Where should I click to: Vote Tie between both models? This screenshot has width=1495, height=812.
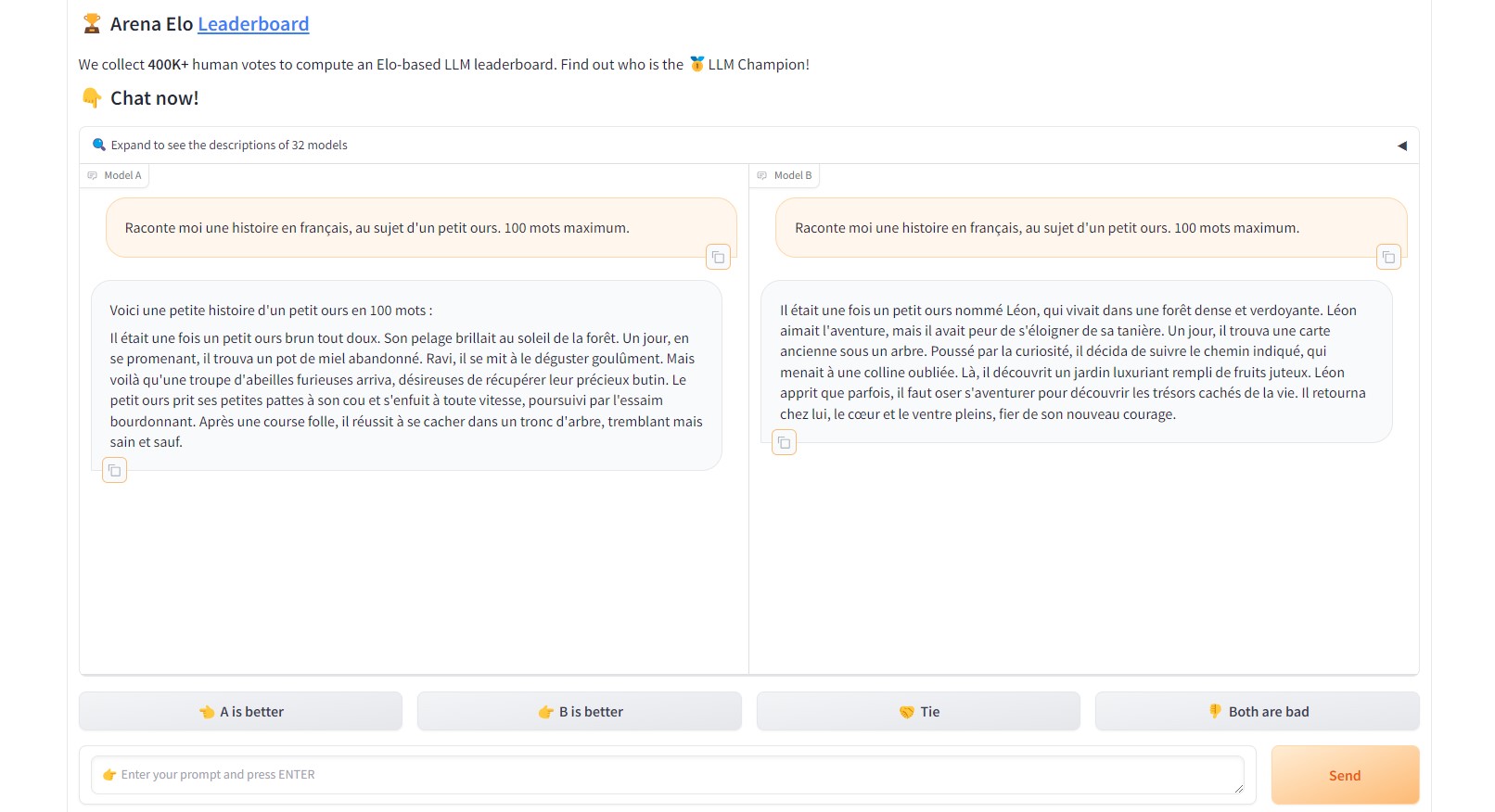(x=918, y=712)
